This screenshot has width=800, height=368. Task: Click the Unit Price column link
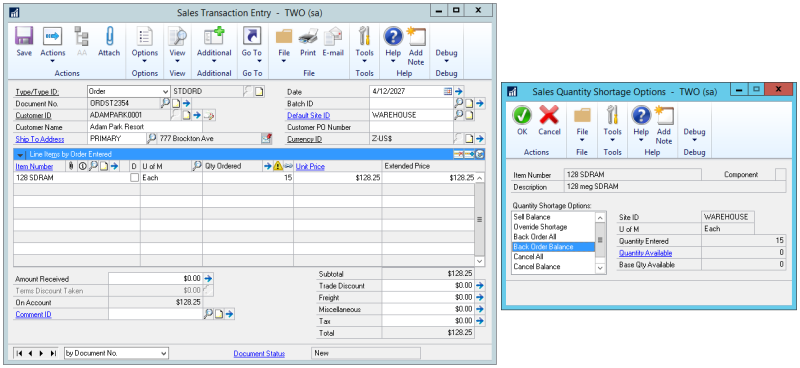point(310,166)
